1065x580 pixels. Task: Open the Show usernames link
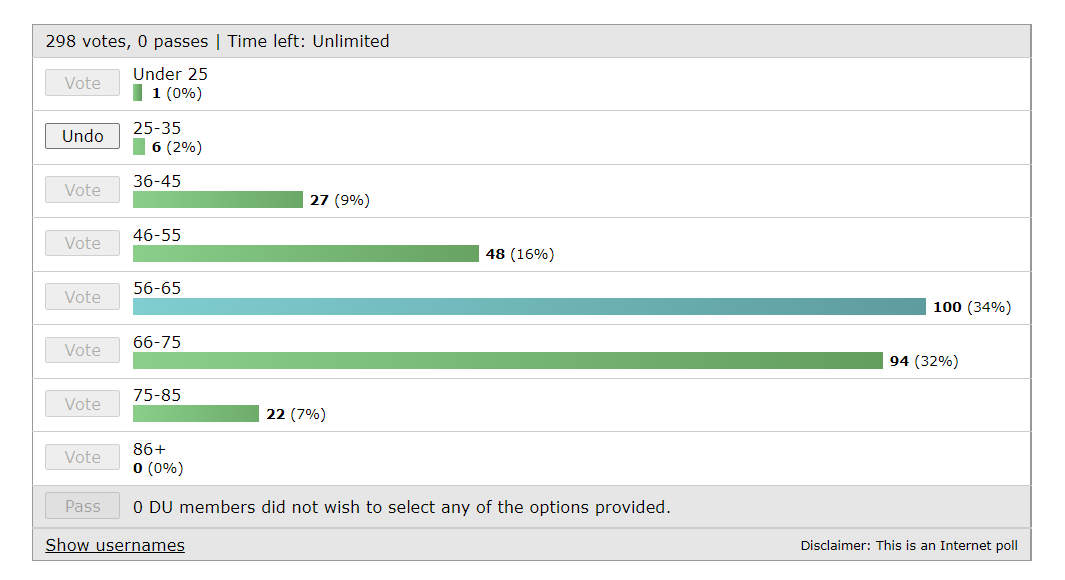coord(115,545)
